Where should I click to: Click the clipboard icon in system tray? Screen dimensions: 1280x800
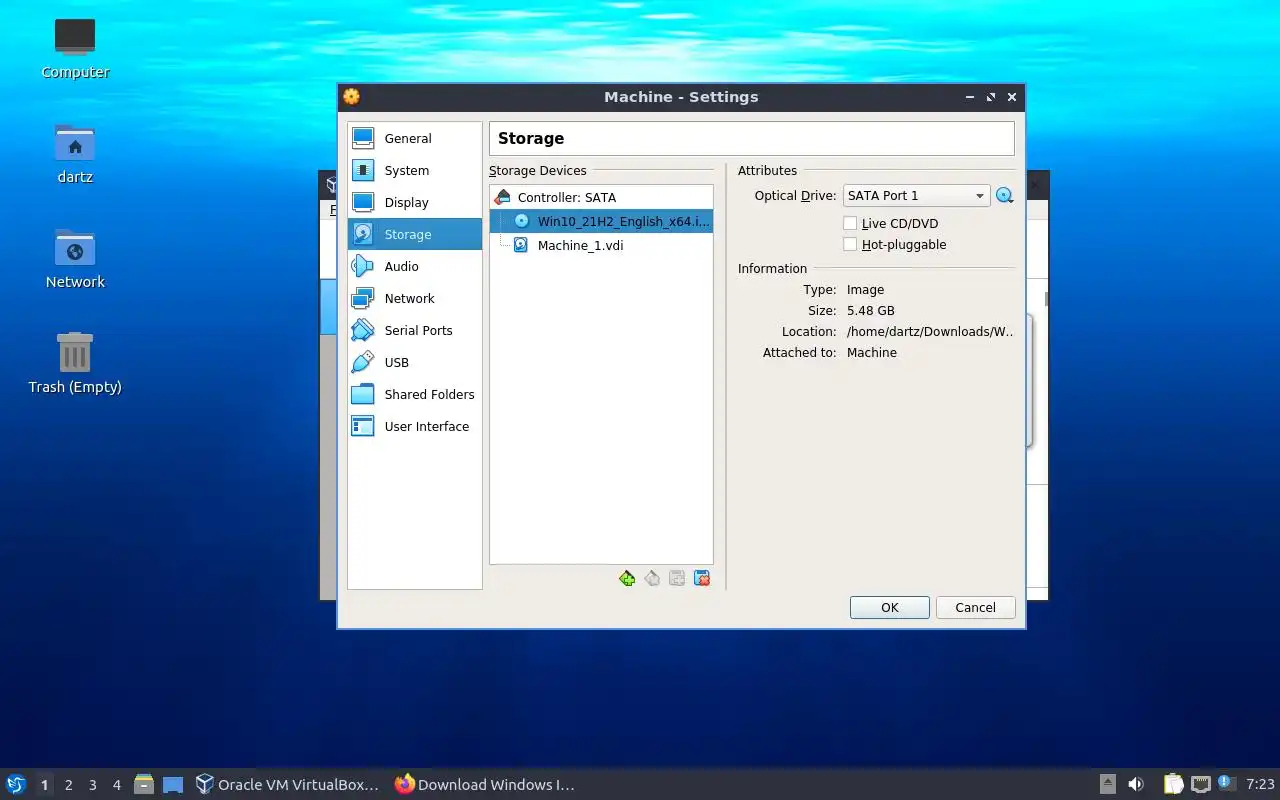(x=1173, y=784)
